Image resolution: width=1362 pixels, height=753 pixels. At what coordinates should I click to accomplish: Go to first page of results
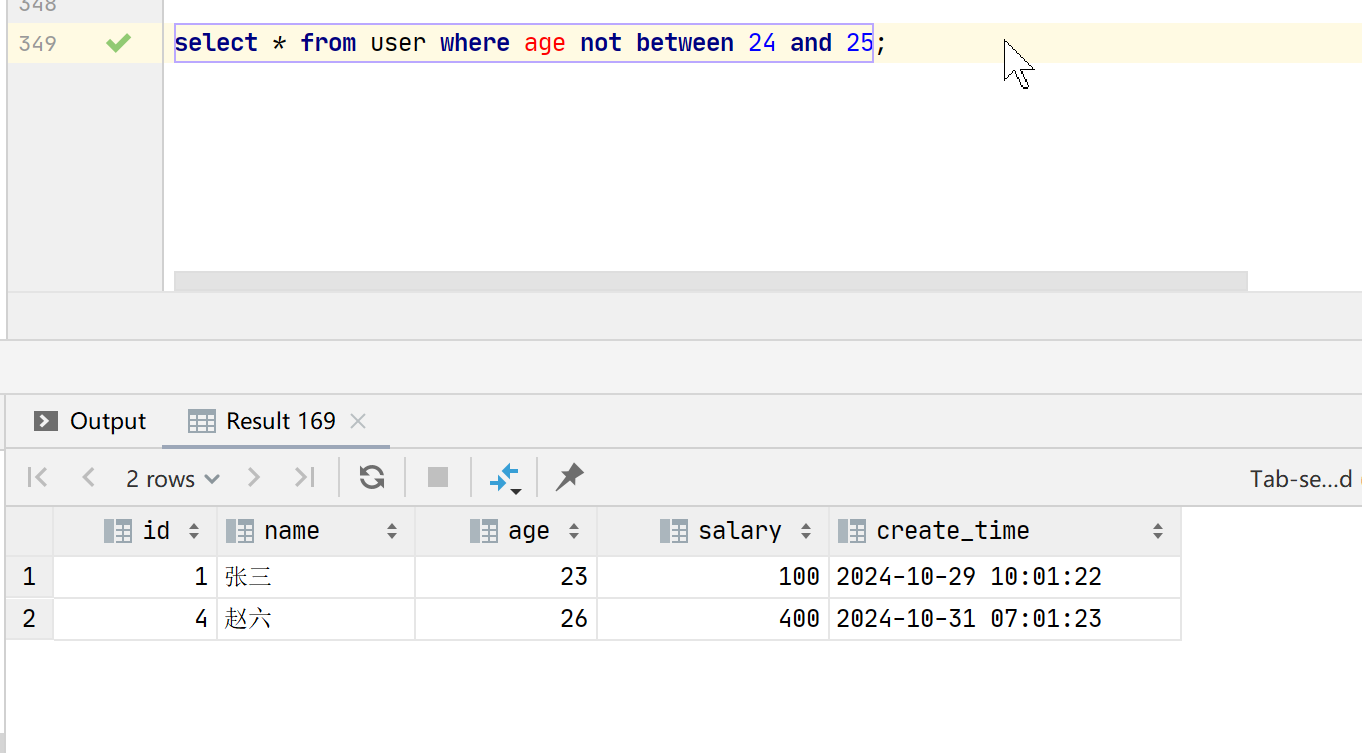[x=37, y=478]
